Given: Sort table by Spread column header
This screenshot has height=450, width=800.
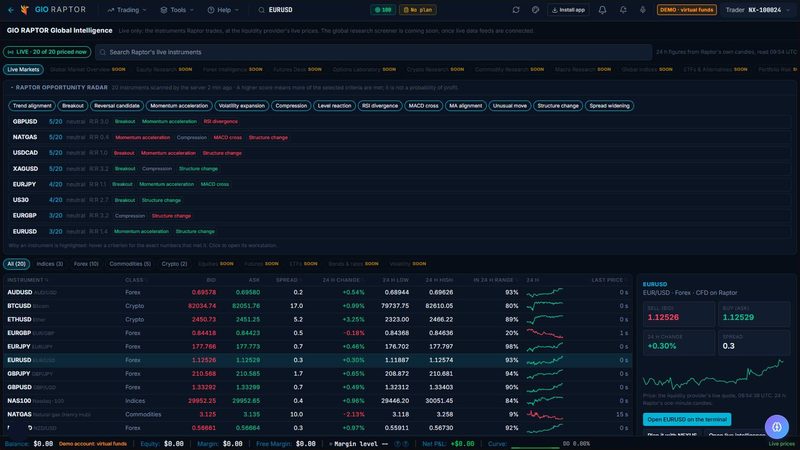Looking at the screenshot, I should pos(289,280).
